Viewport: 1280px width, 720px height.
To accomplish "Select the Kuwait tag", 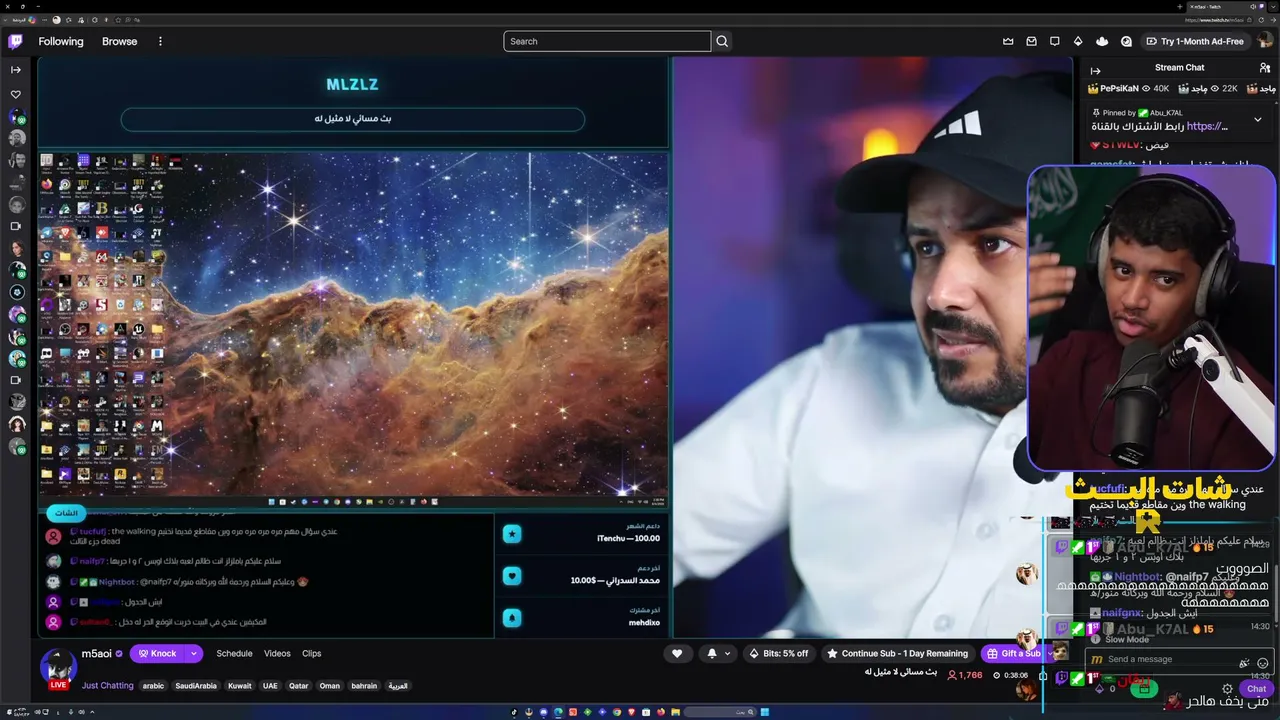I will coord(240,686).
